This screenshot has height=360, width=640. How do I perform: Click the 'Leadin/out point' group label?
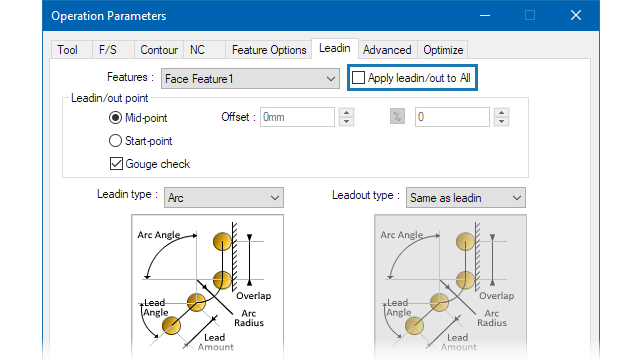click(x=109, y=98)
